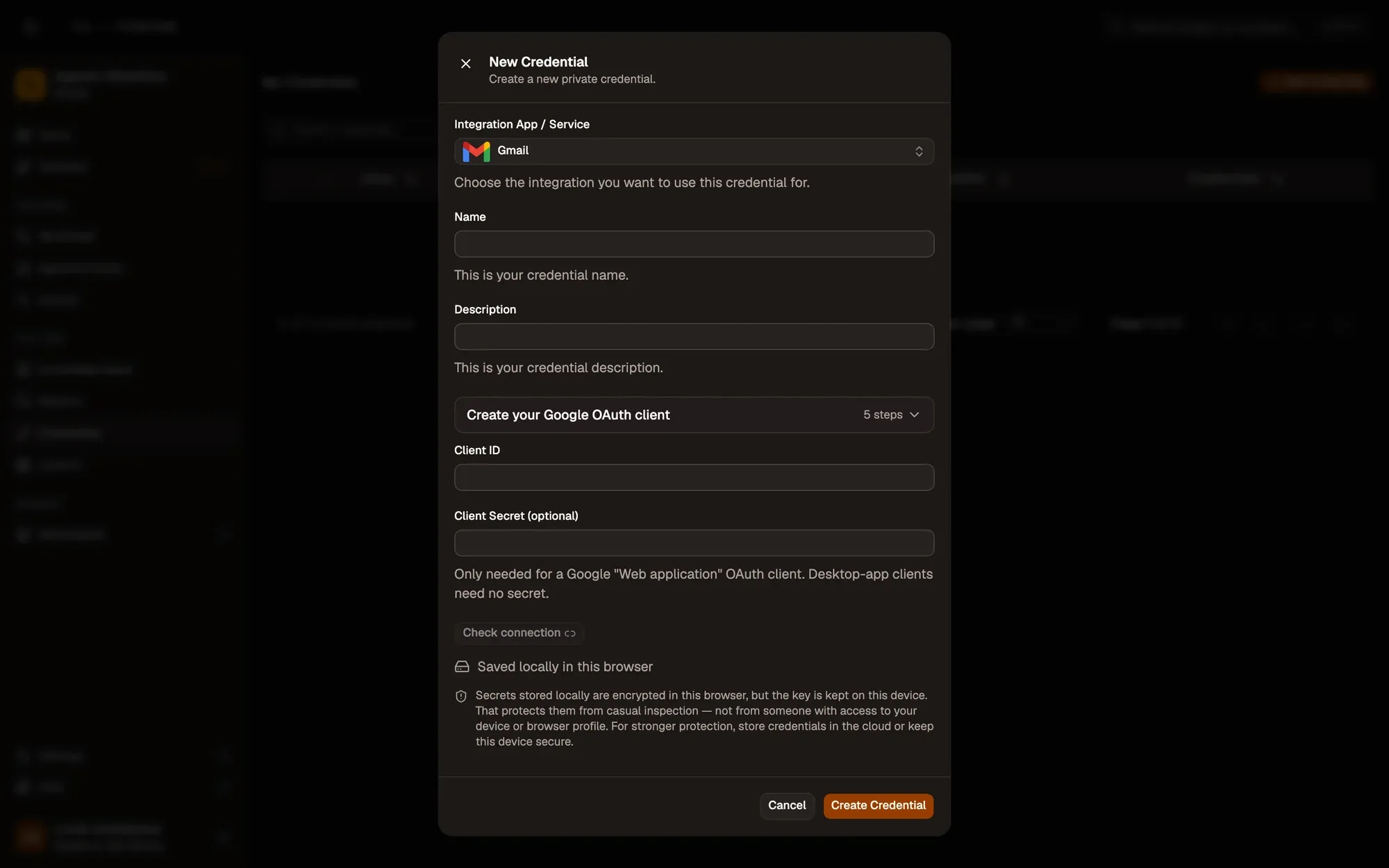Click the Check connection button
Image resolution: width=1389 pixels, height=868 pixels.
[x=519, y=633]
